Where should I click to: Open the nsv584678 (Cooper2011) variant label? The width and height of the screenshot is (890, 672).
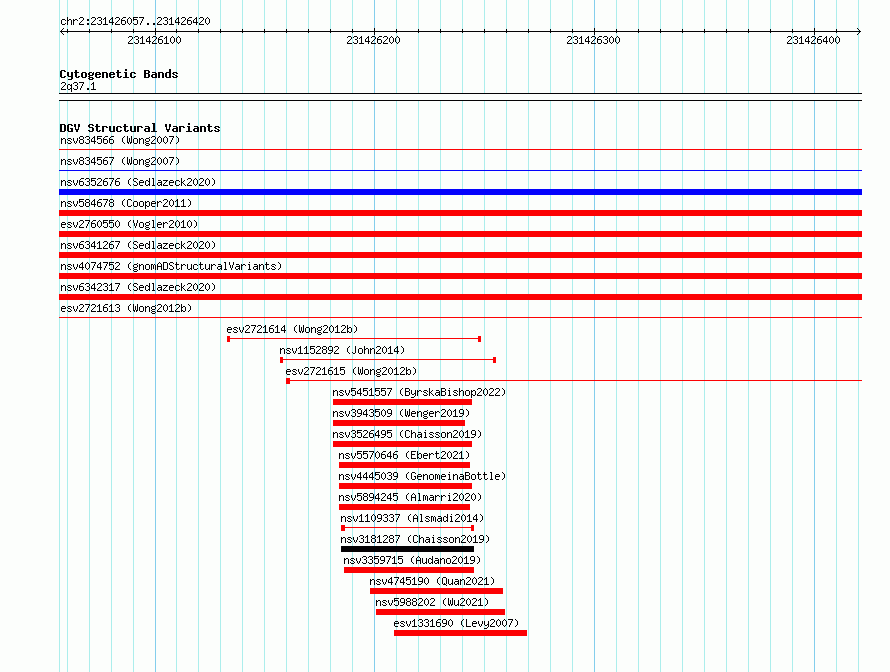click(x=126, y=203)
